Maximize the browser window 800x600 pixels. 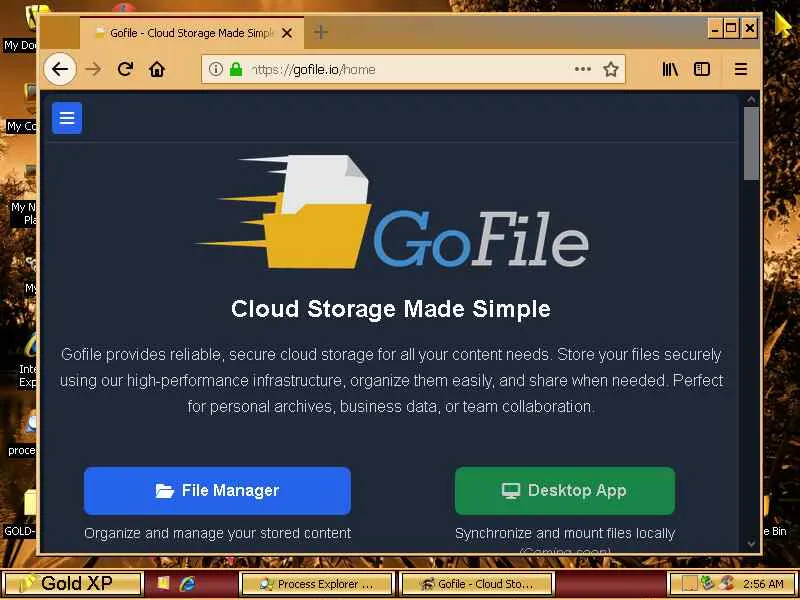click(732, 29)
